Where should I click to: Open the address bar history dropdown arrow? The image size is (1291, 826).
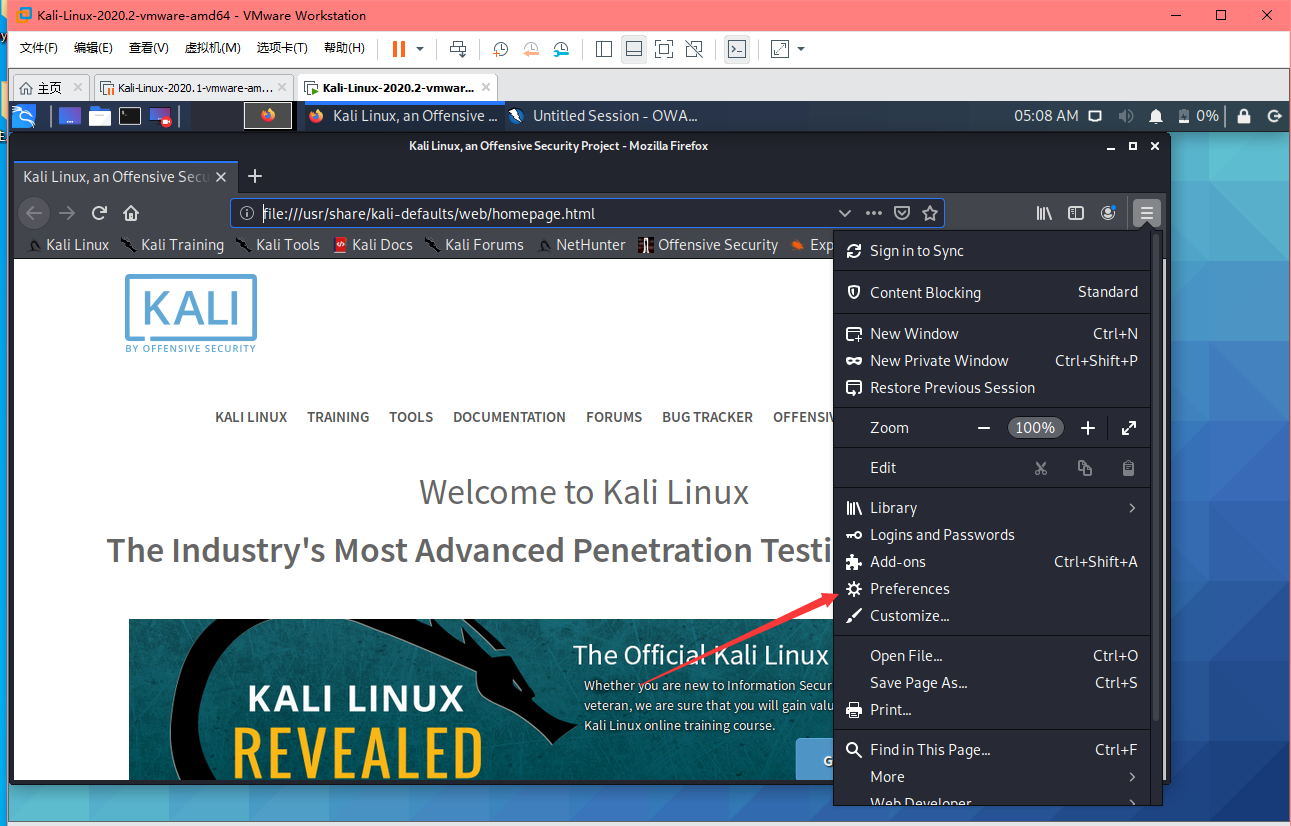[845, 213]
